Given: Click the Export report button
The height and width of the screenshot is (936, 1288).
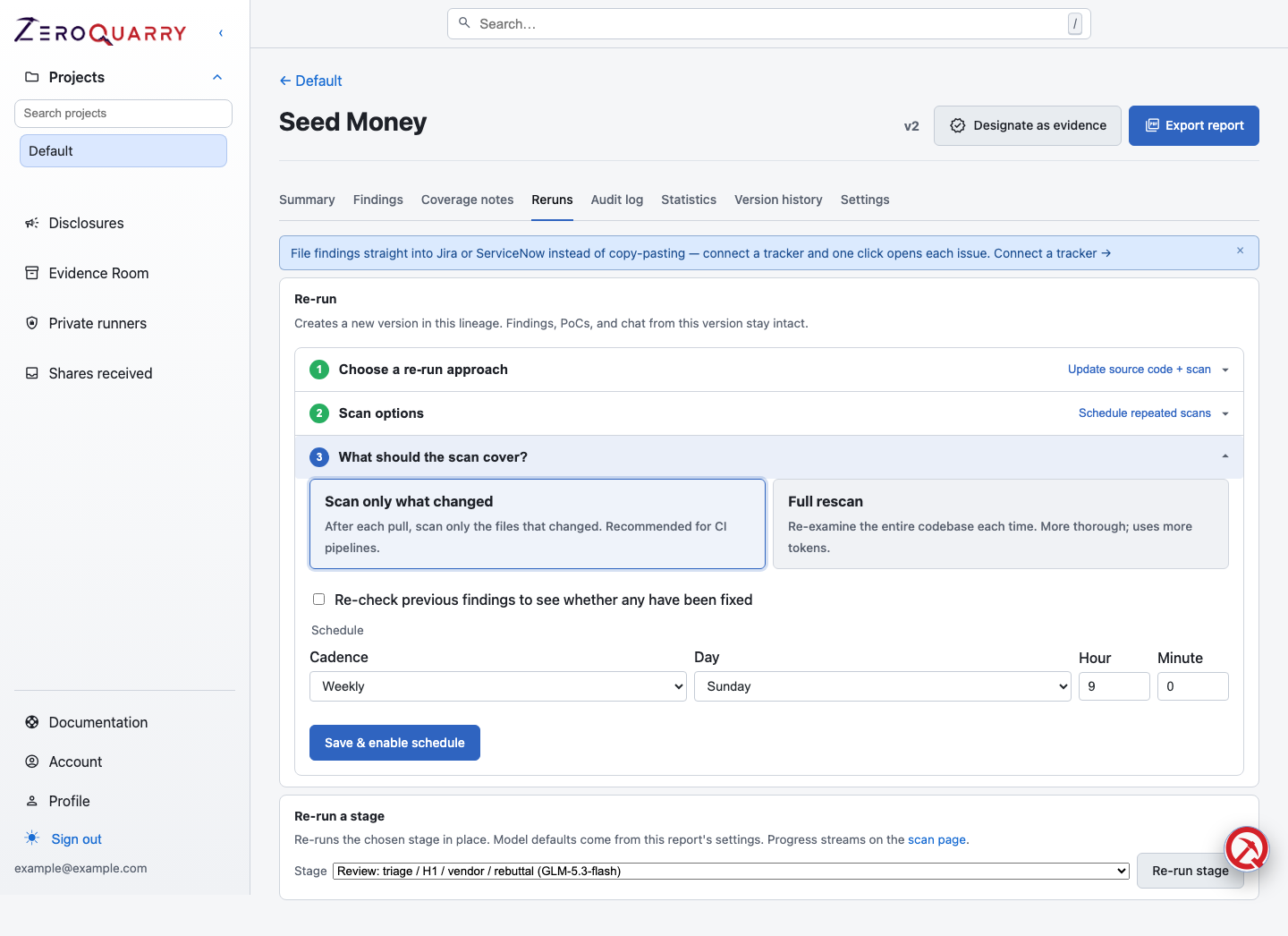Looking at the screenshot, I should click(x=1194, y=125).
